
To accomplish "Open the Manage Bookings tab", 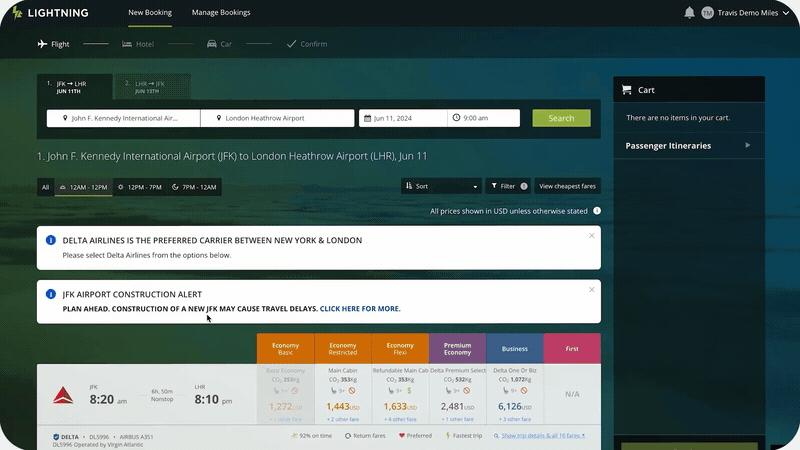I will tap(221, 13).
